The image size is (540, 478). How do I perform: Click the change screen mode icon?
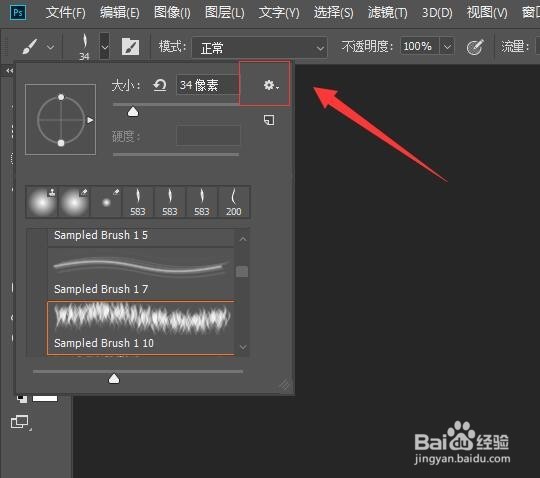pyautogui.click(x=20, y=422)
